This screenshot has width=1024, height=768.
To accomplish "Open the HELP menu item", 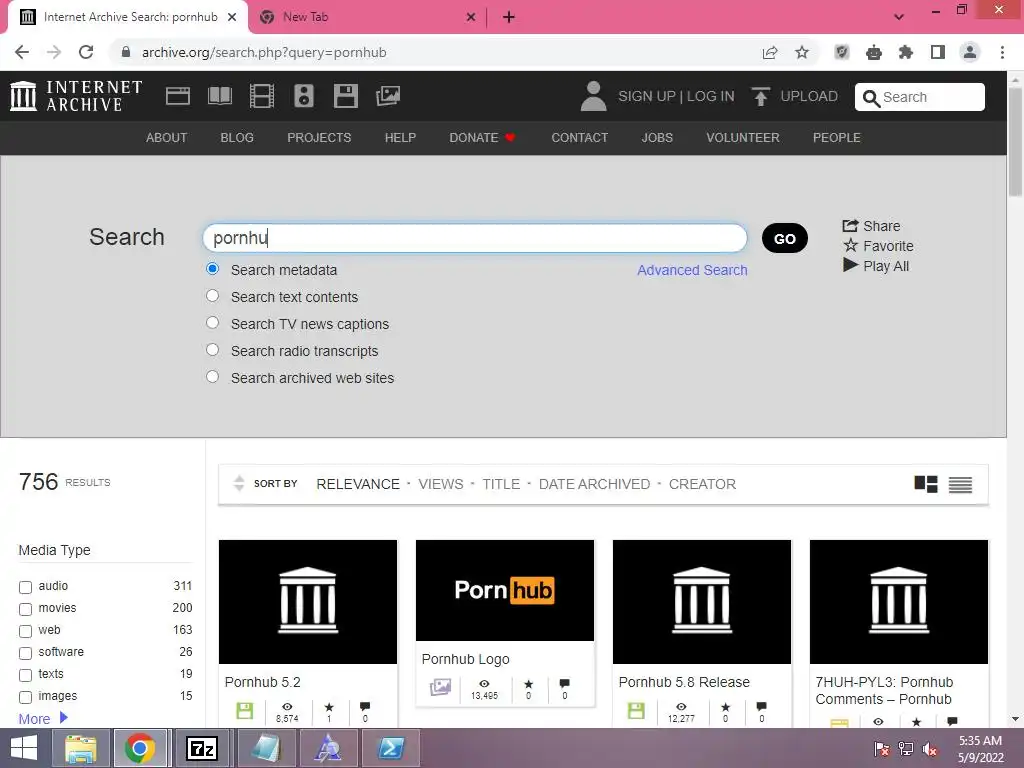I will pyautogui.click(x=400, y=138).
